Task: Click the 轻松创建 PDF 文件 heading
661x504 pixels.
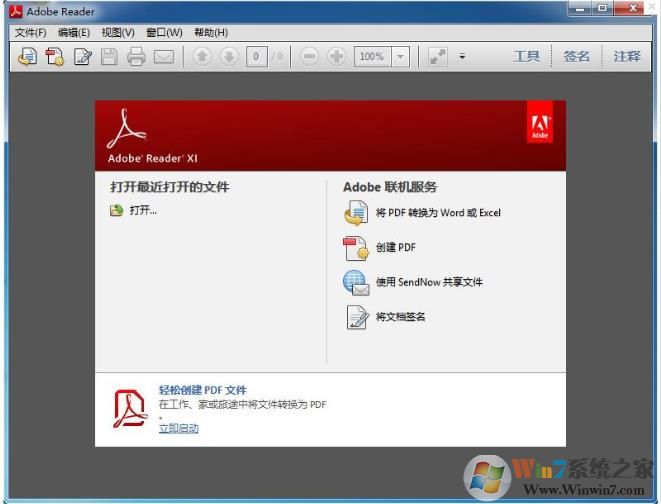Action: tap(202, 390)
